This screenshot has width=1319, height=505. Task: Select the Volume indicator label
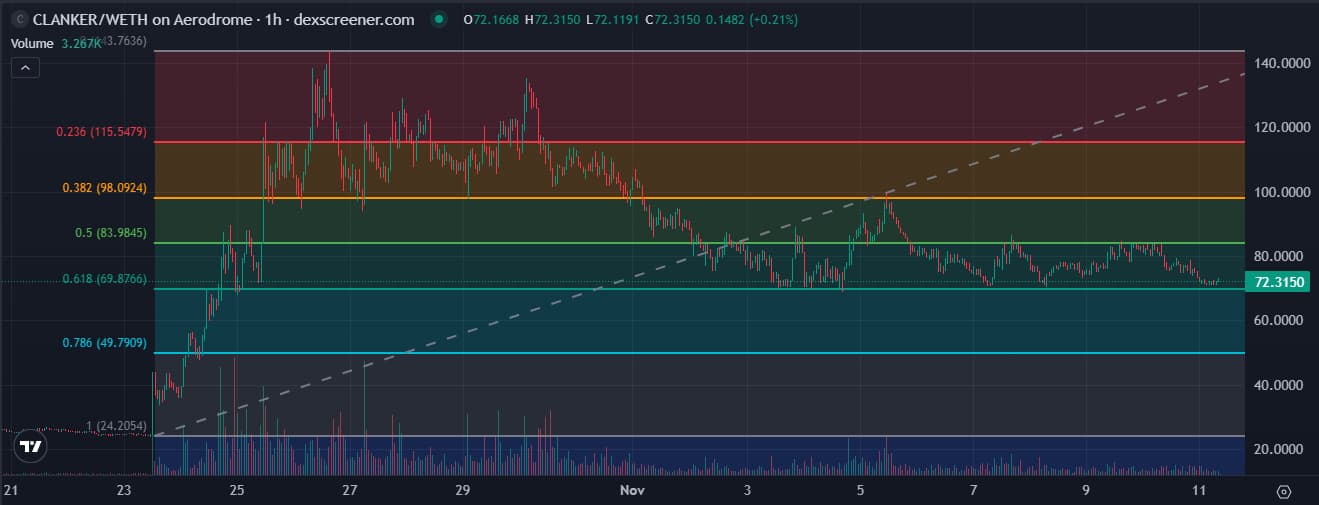click(x=32, y=42)
